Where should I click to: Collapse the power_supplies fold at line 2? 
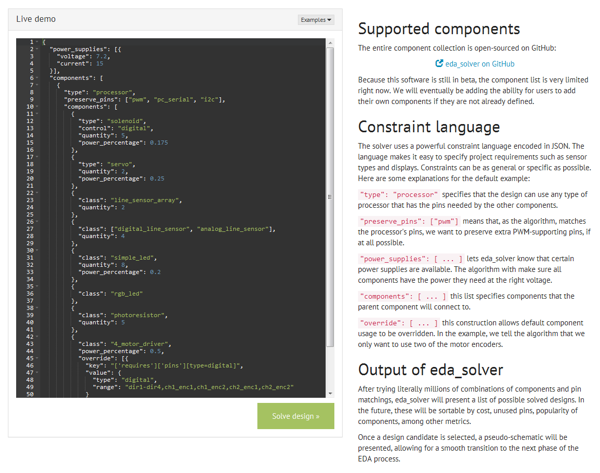pyautogui.click(x=37, y=49)
